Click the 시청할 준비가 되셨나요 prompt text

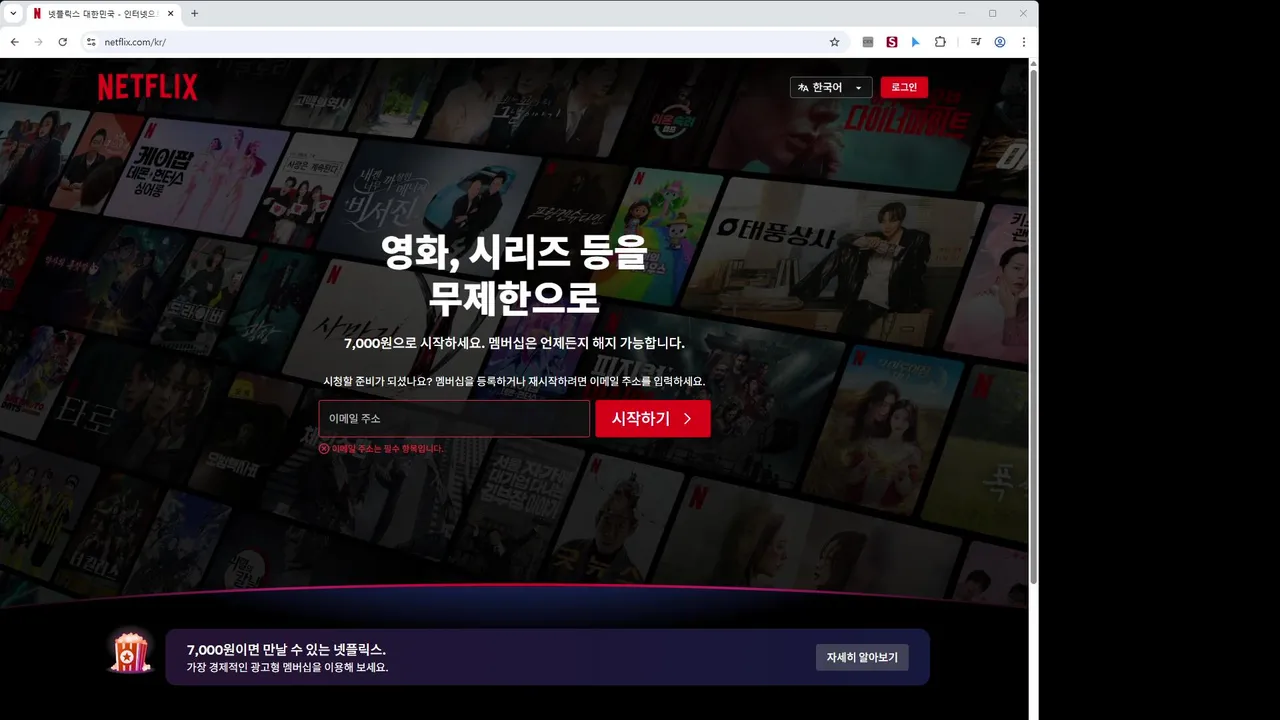click(x=514, y=381)
